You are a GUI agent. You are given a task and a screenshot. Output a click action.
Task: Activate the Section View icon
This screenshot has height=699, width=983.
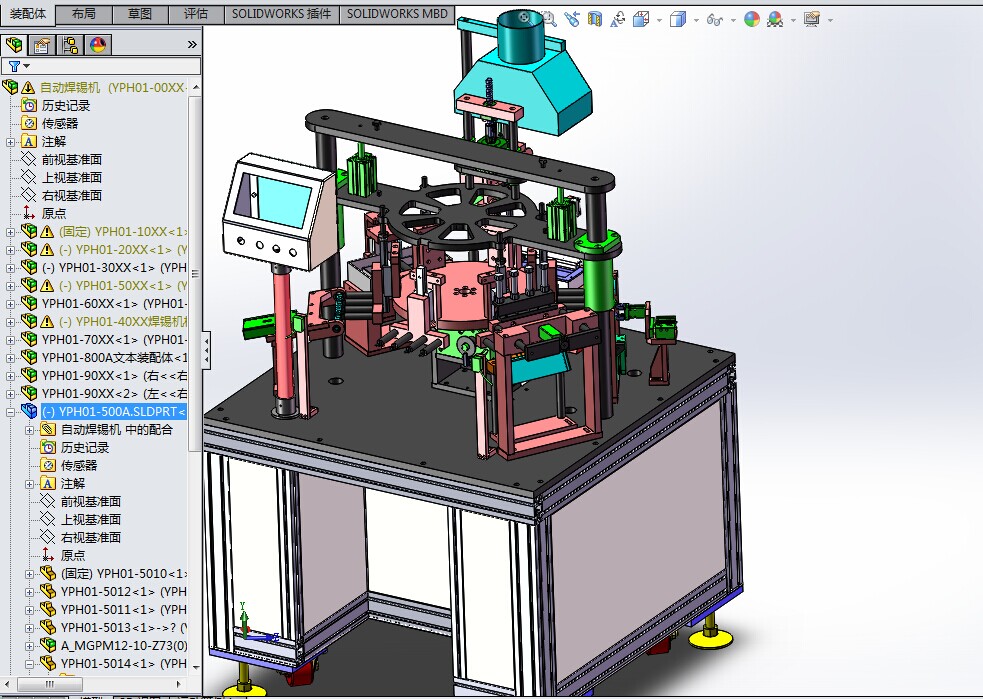coord(595,19)
